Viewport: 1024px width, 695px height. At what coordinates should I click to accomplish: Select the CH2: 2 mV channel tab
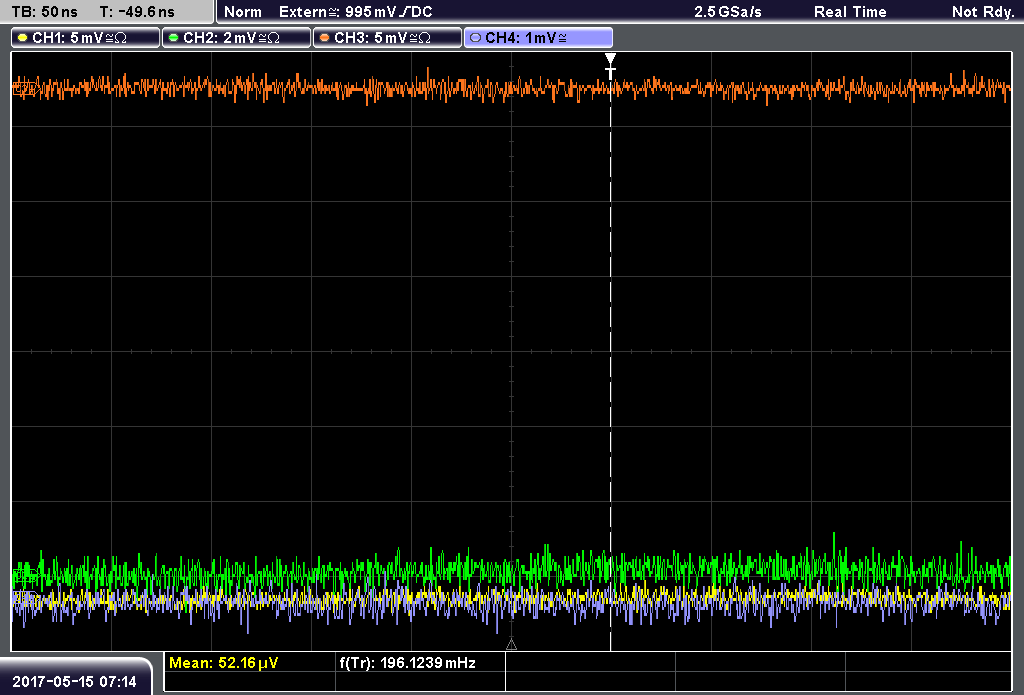[236, 38]
